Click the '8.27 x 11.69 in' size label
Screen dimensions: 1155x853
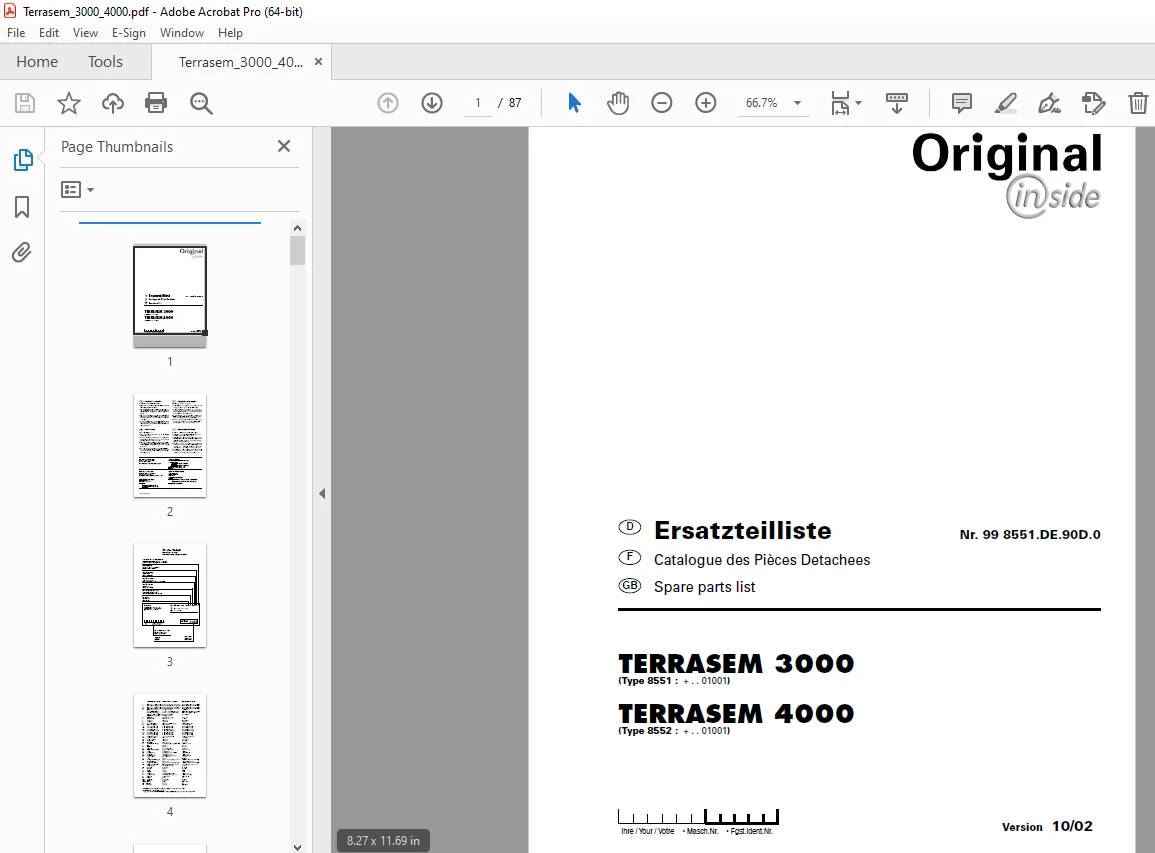(x=383, y=840)
